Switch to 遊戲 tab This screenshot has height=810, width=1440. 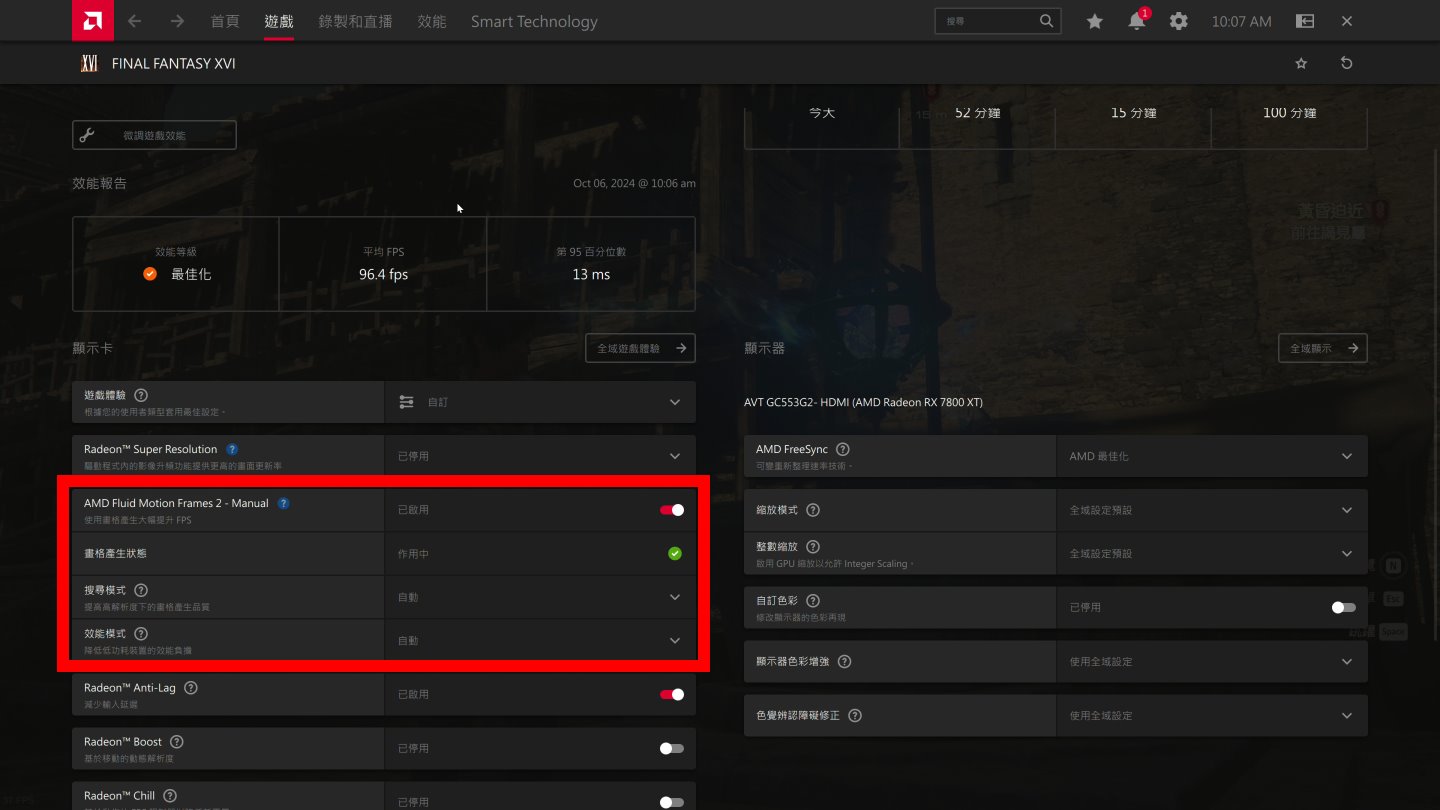pos(279,21)
